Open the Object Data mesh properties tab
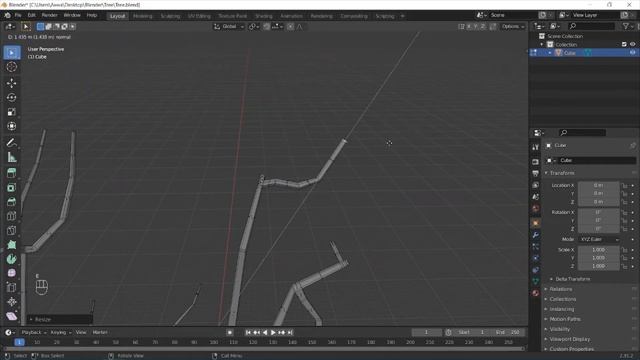Screen dimensions: 640x360 [x=536, y=281]
